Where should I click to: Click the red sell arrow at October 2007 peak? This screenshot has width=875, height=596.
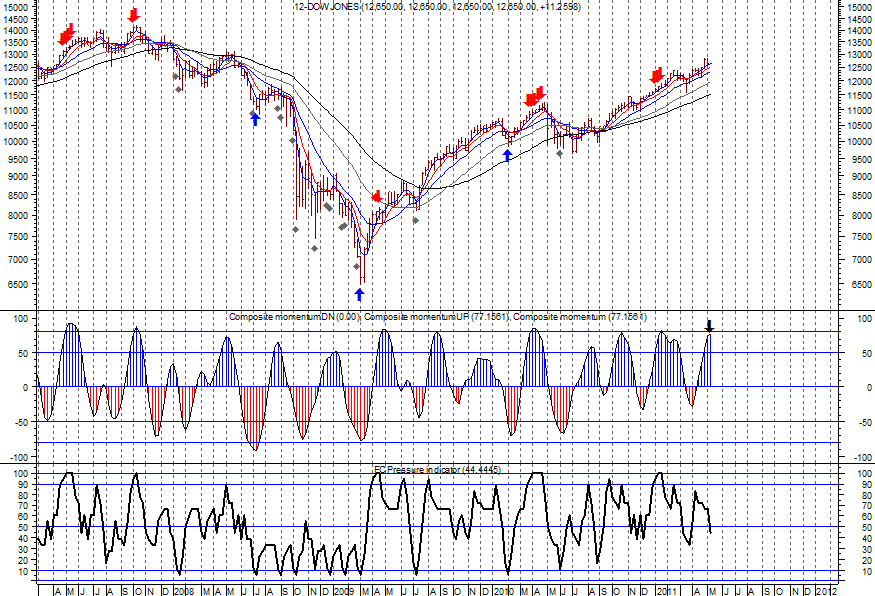point(133,15)
